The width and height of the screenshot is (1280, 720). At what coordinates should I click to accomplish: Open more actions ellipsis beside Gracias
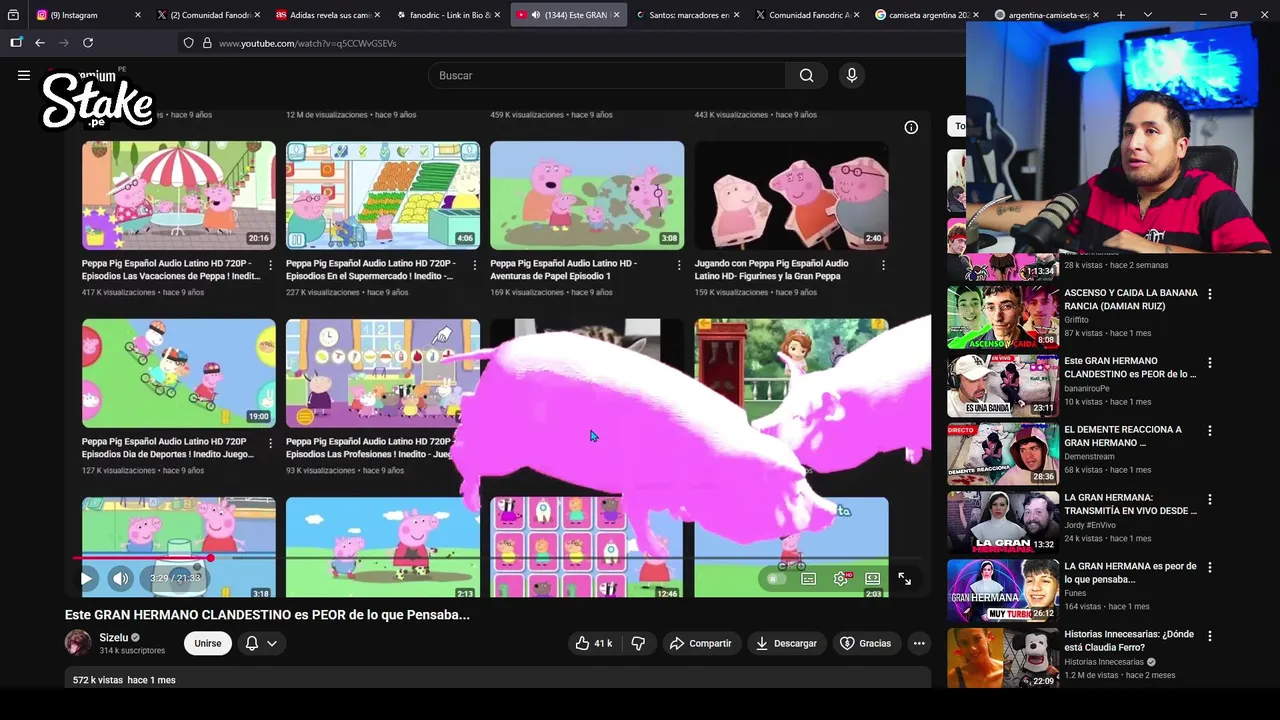pos(919,643)
